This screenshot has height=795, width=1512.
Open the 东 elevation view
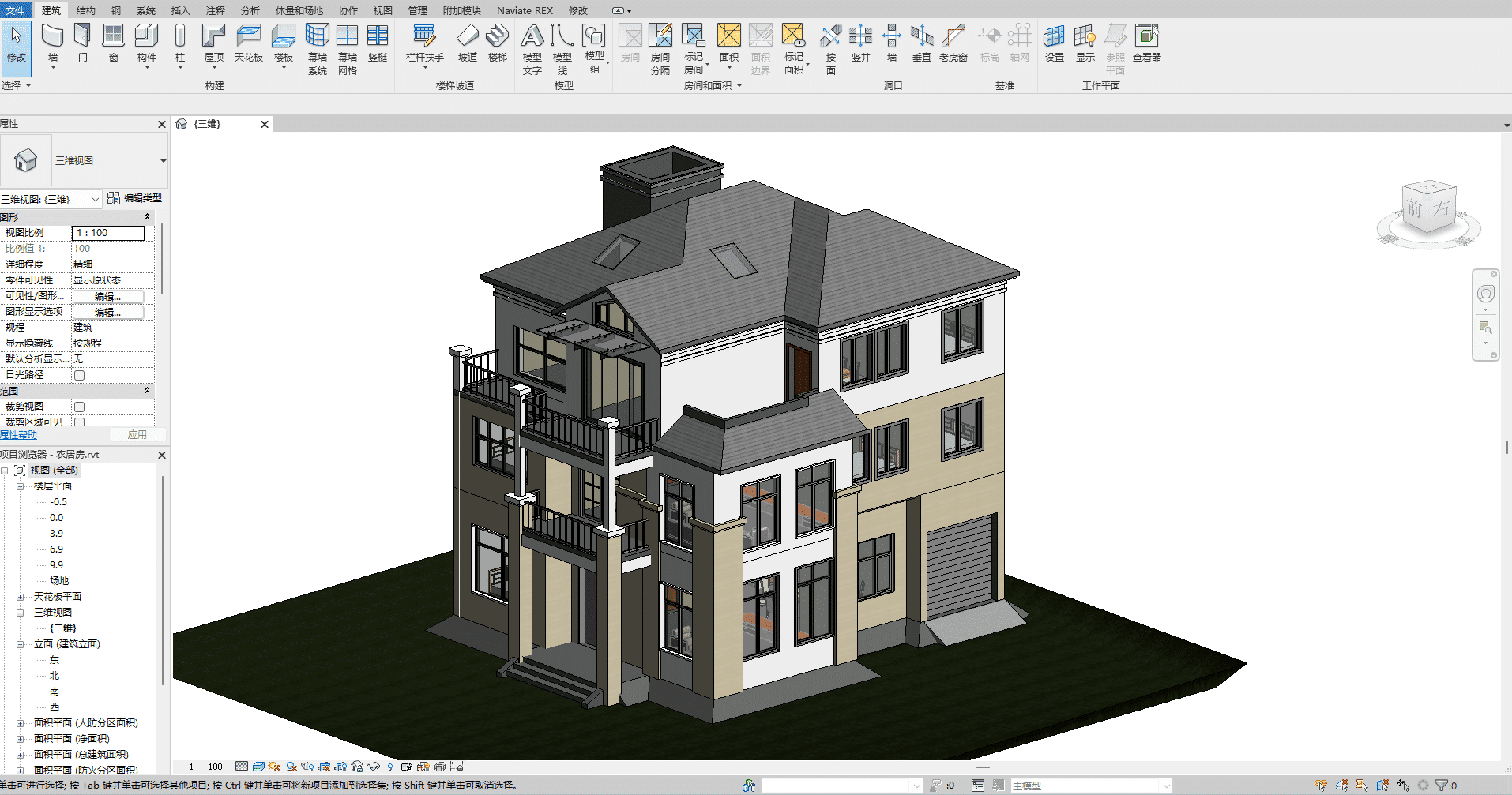[x=55, y=660]
